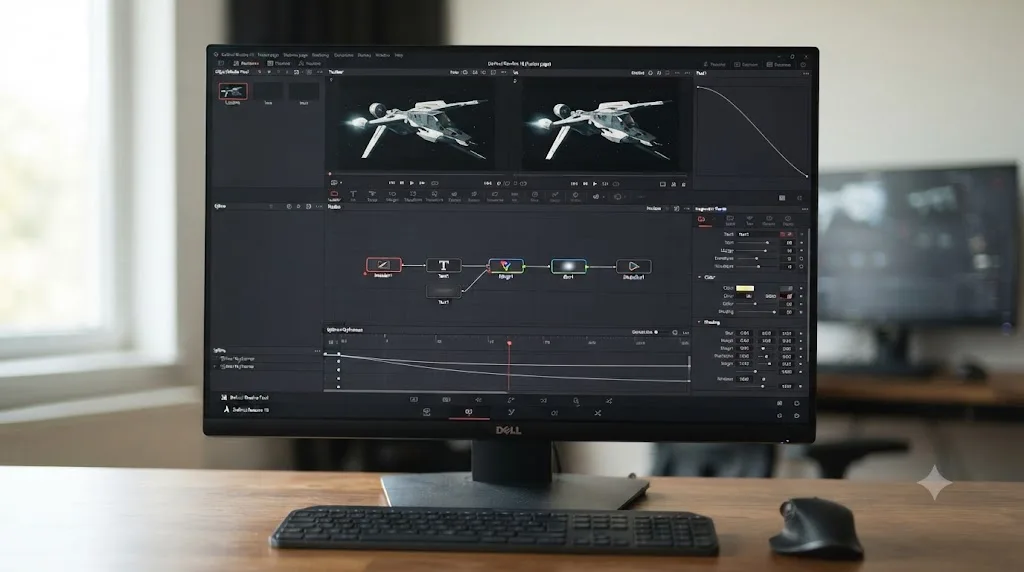Toggle the switch dot beside Generation in spline editor
This screenshot has height=572, width=1024.
(x=656, y=332)
